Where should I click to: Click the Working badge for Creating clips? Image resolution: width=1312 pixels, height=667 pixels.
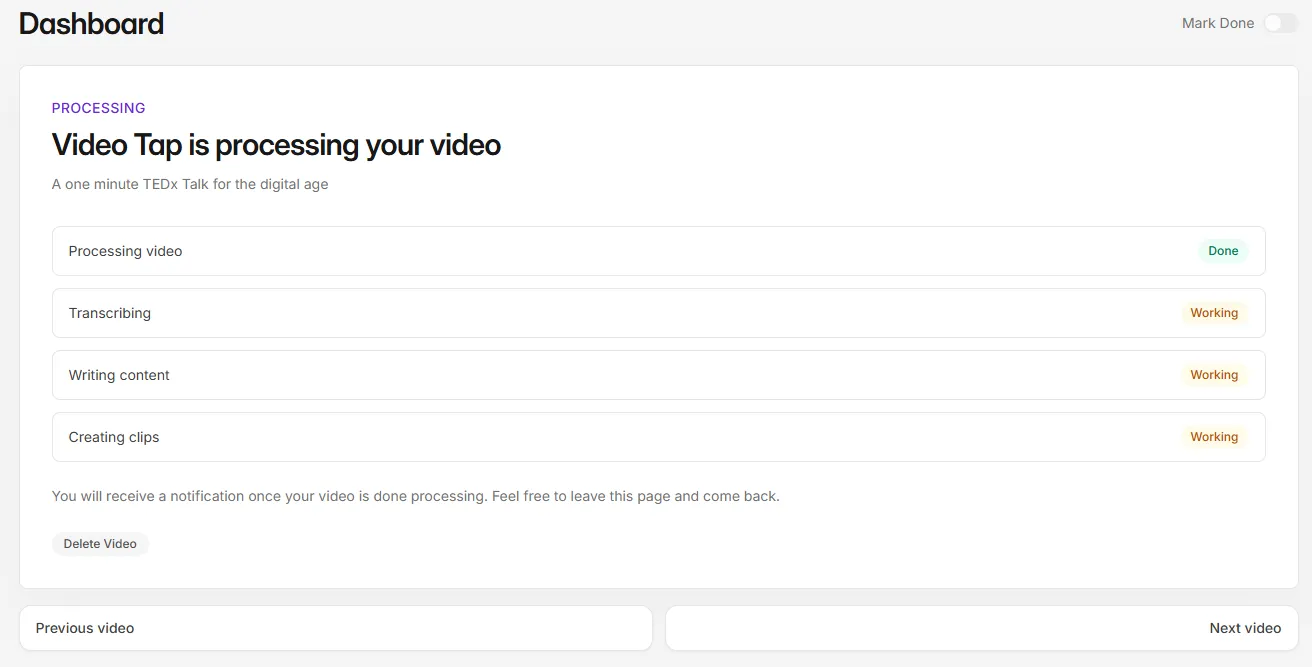[x=1214, y=437]
